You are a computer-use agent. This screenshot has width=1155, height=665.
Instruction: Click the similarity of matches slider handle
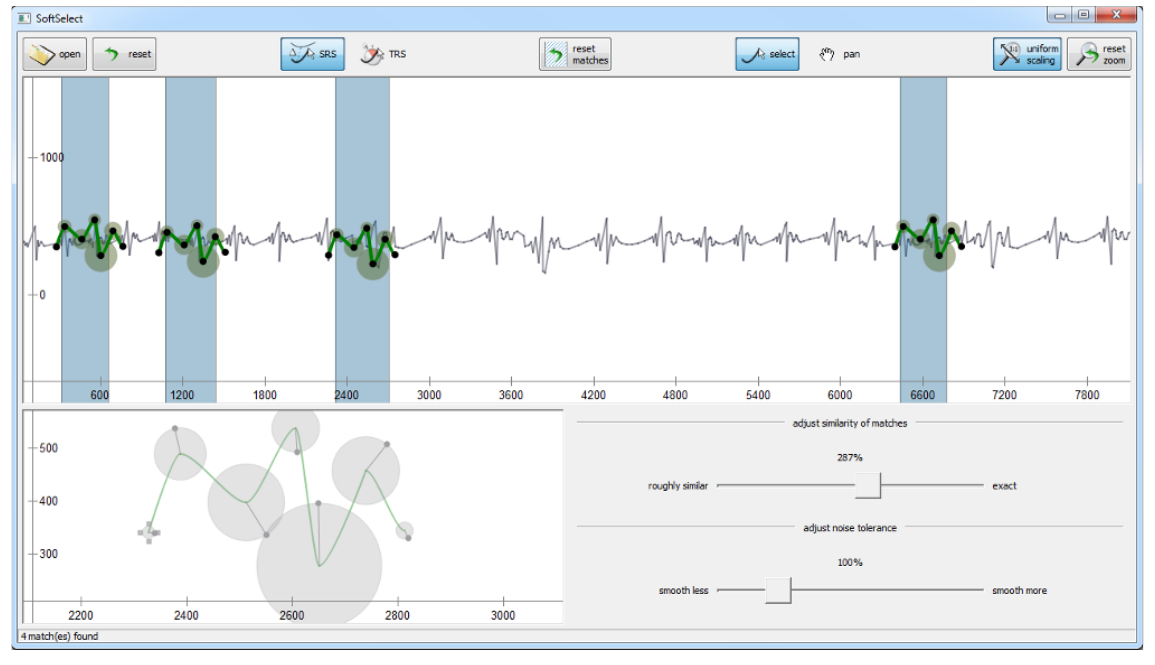point(867,485)
